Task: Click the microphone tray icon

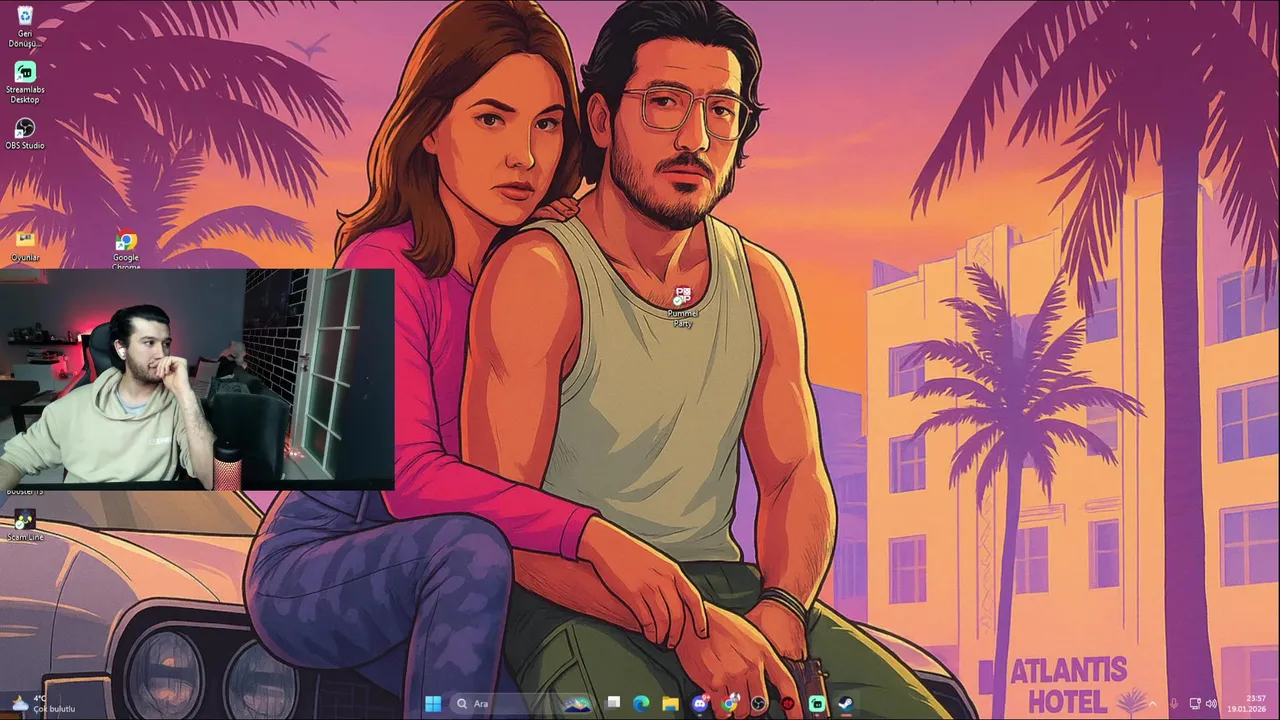Action: pyautogui.click(x=1174, y=704)
